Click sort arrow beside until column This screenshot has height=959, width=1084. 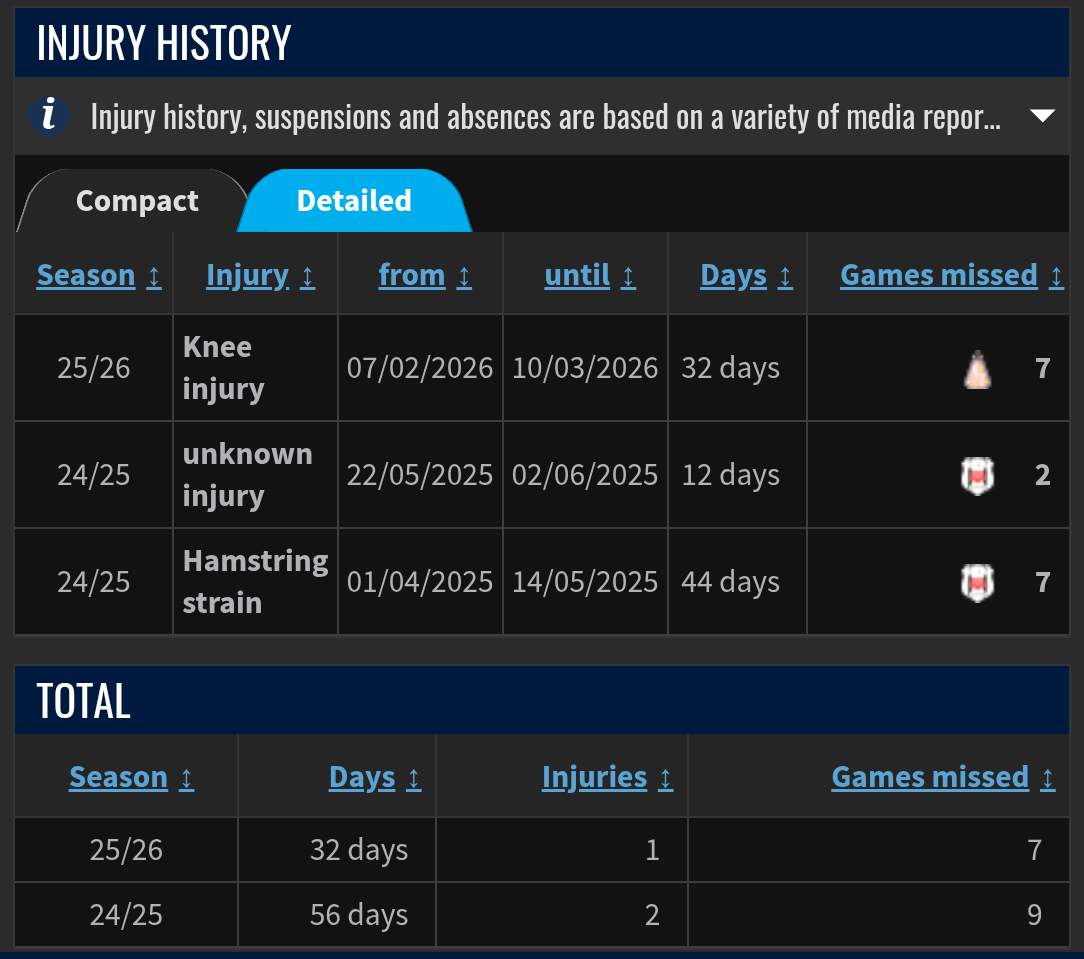tap(628, 277)
